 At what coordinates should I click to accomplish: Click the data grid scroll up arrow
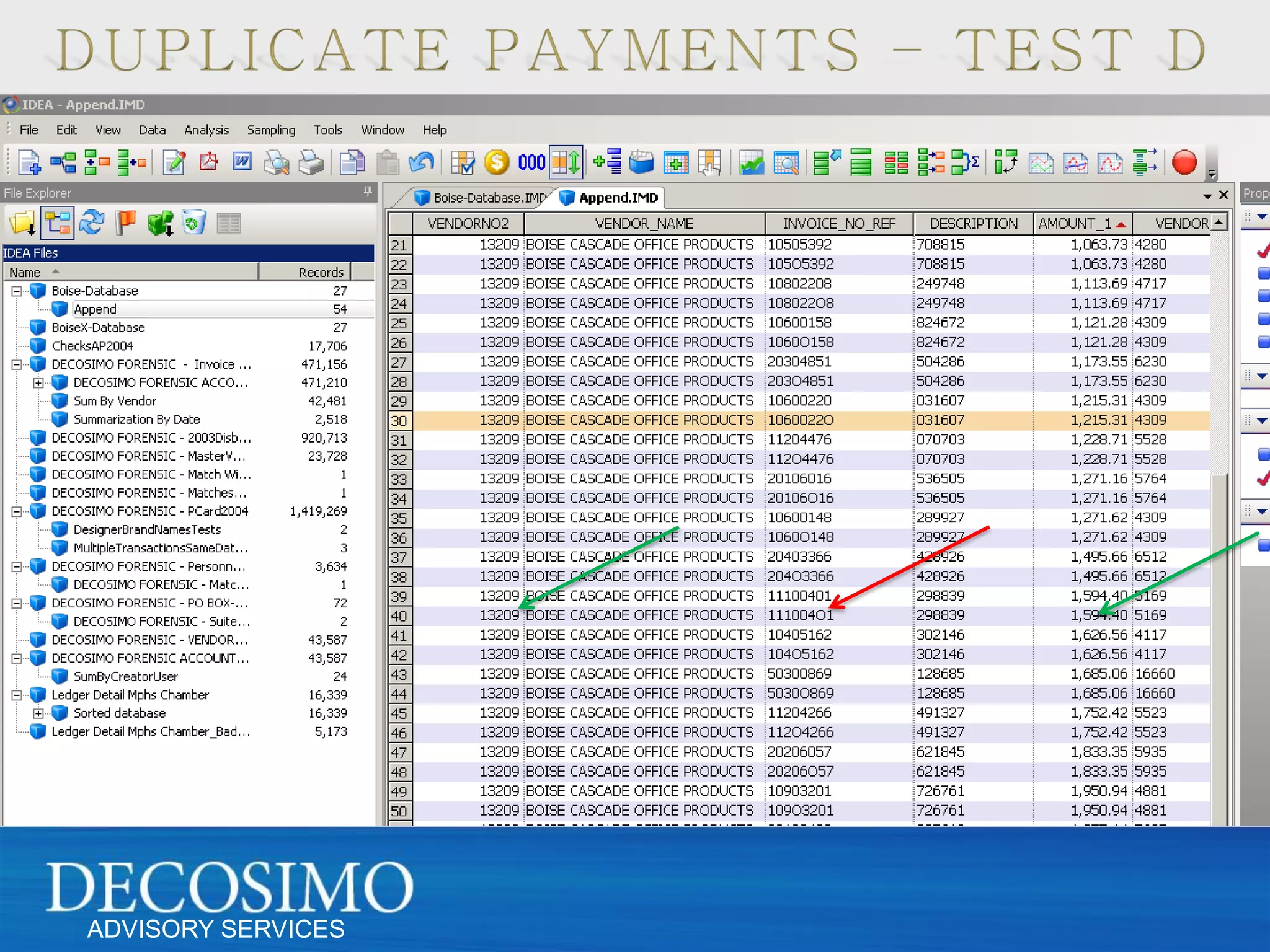[x=1219, y=223]
